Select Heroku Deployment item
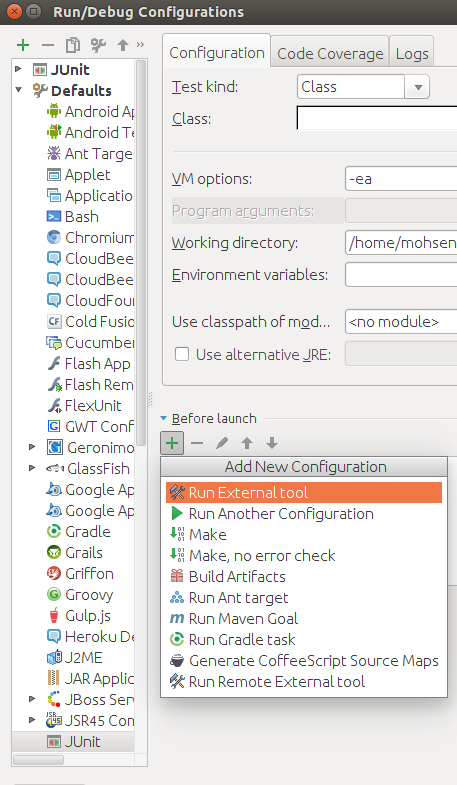This screenshot has height=785, width=457. click(x=90, y=636)
